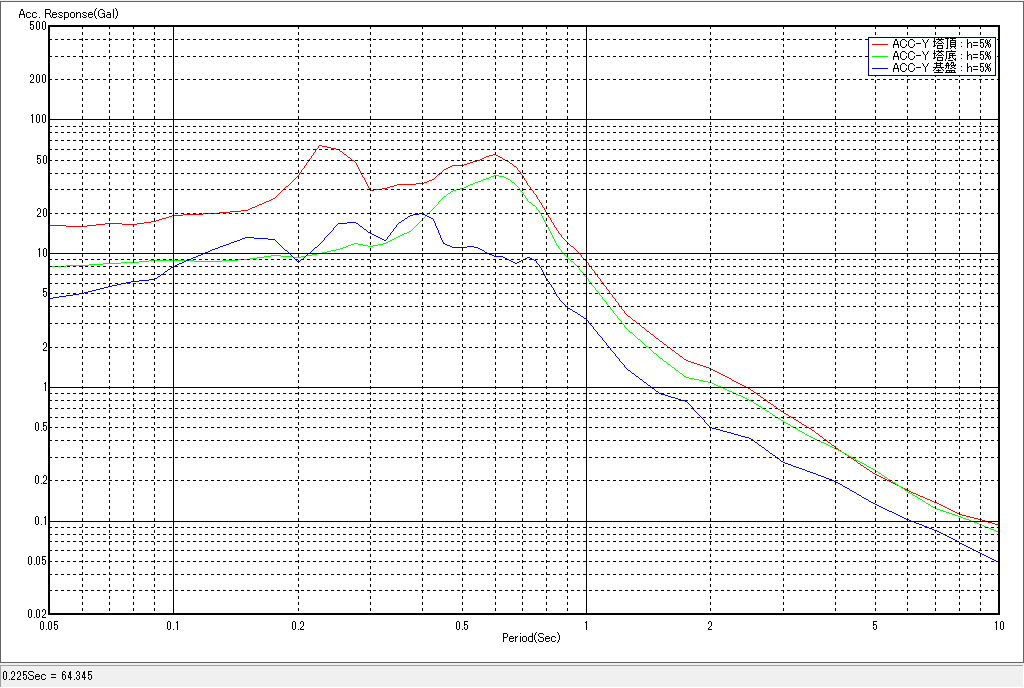Click the blue line swatch in legend

[x=879, y=68]
